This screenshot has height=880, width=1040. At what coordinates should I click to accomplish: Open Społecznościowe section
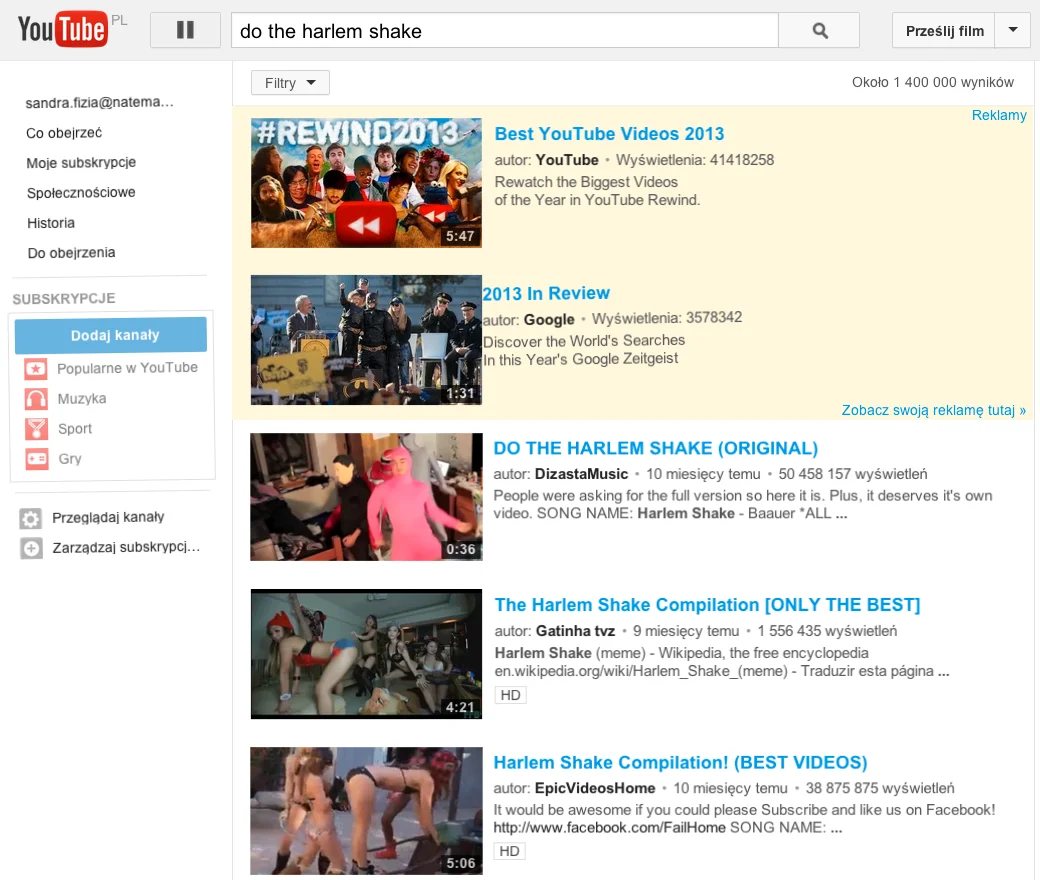pos(81,192)
